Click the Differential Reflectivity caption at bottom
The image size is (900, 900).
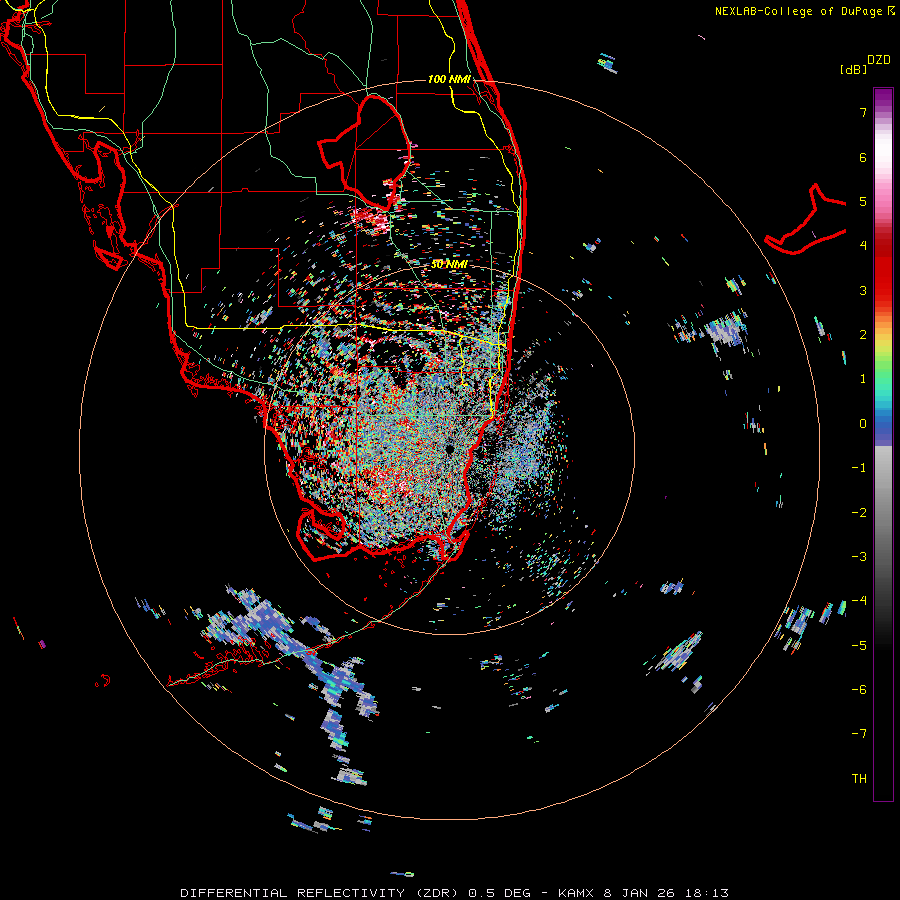[454, 893]
